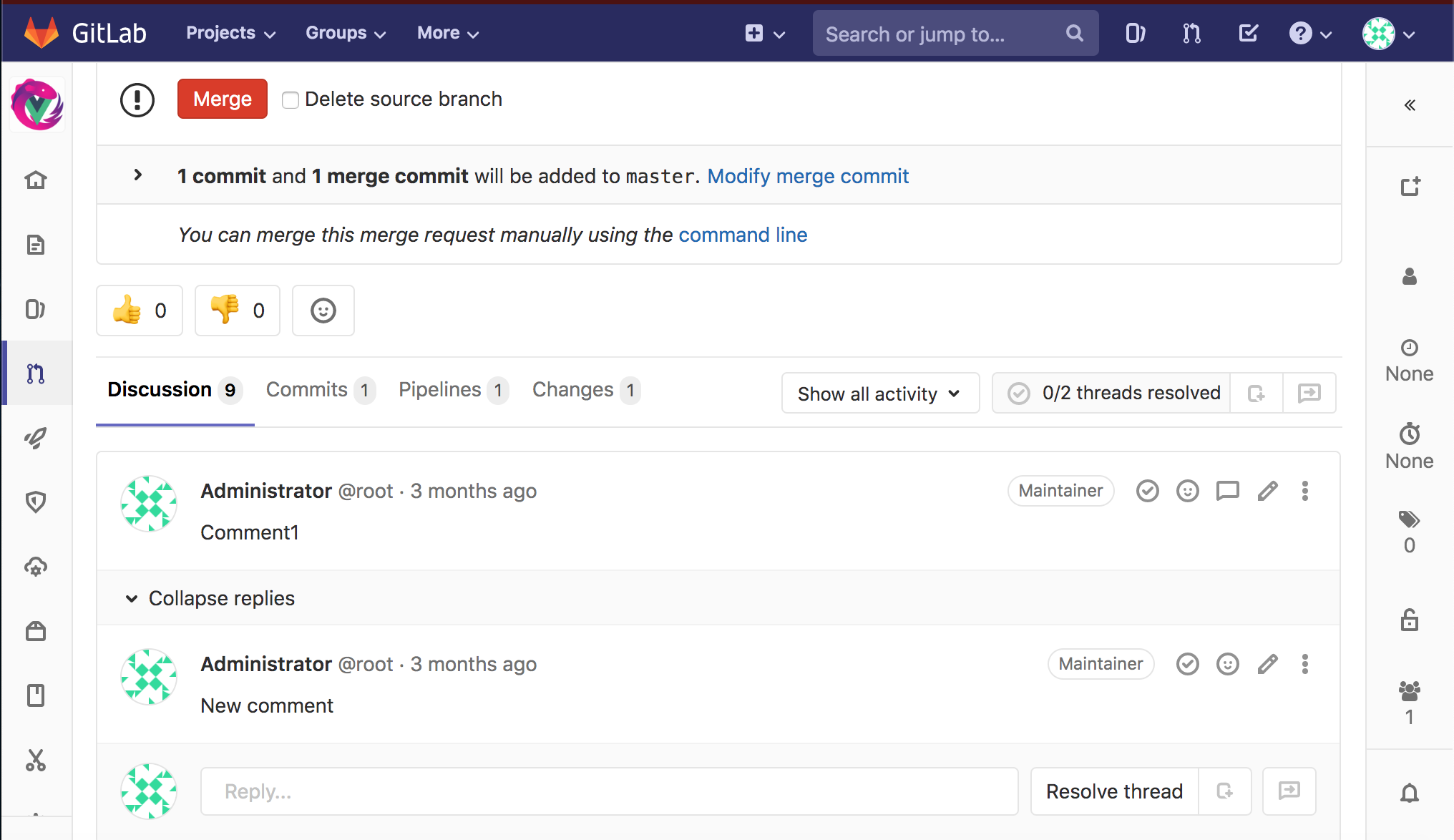Open the add reaction emoji picker

coord(323,311)
